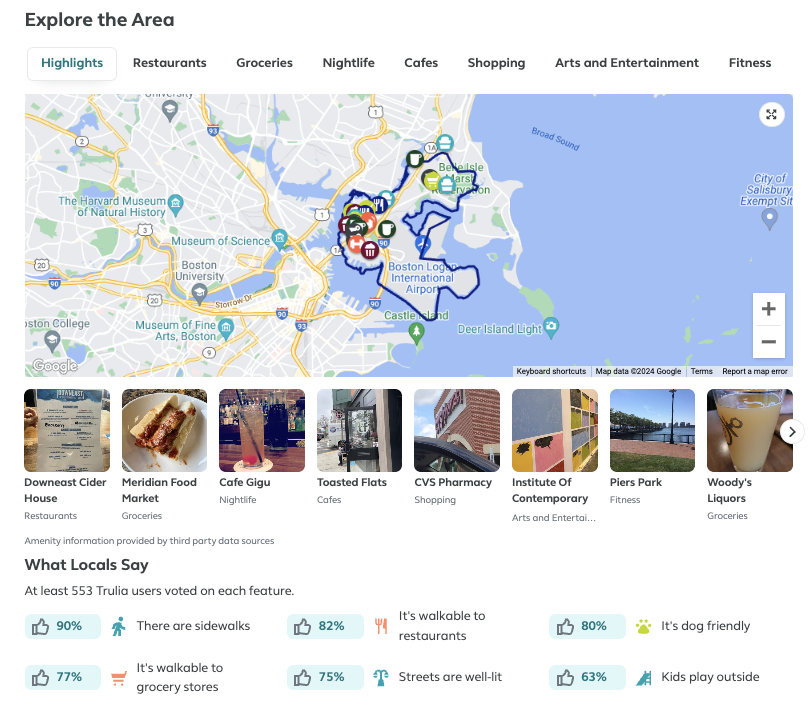Click thumbs-up 63% kids play outside
The image size is (809, 714).
click(587, 677)
